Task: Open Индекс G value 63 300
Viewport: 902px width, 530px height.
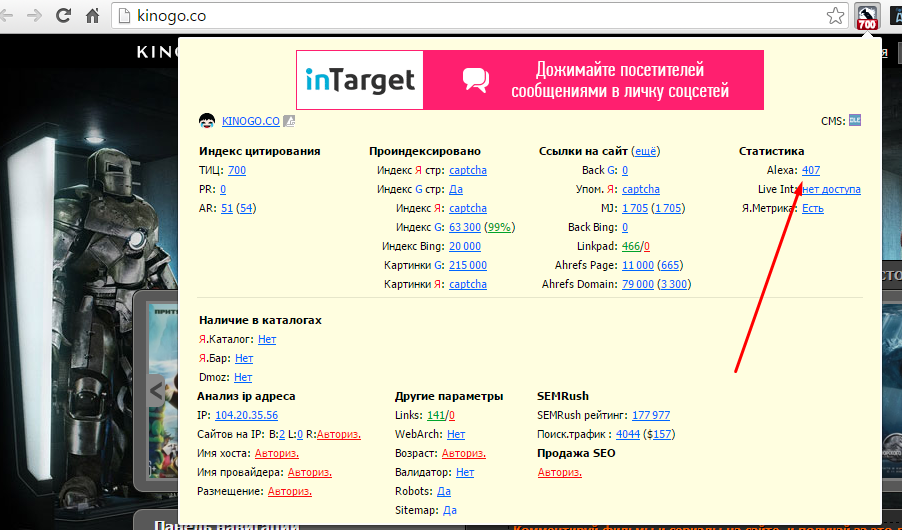Action: [x=465, y=227]
